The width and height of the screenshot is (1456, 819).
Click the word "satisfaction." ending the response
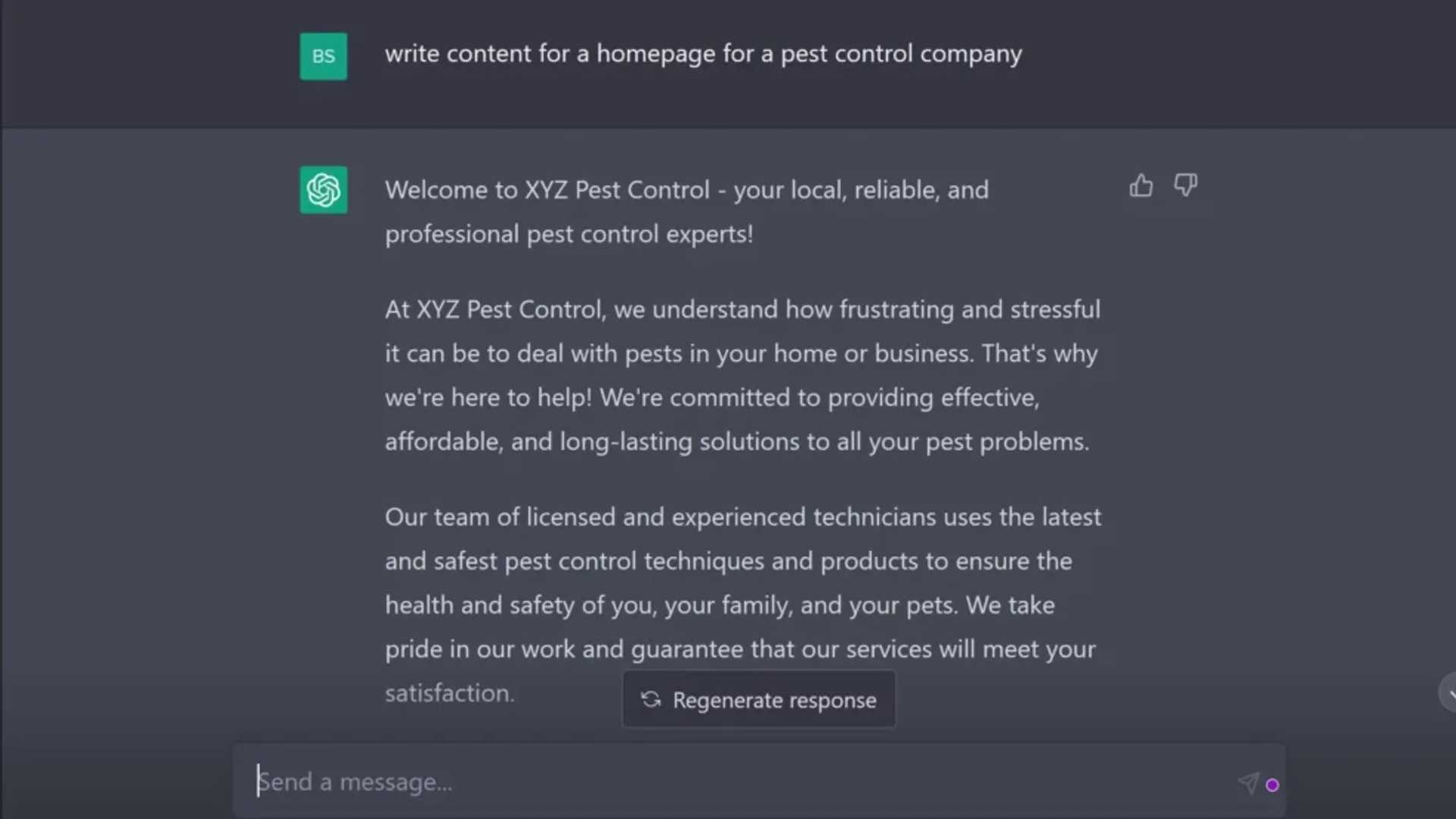[450, 693]
